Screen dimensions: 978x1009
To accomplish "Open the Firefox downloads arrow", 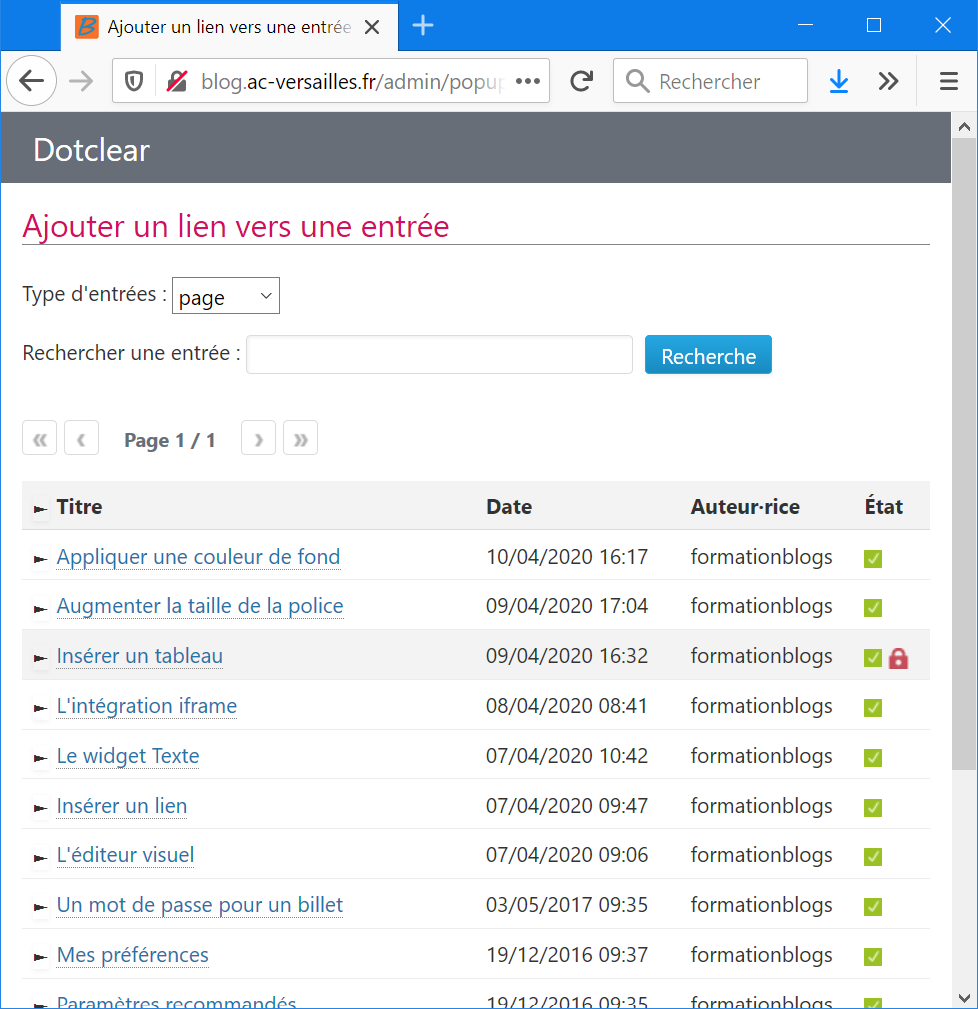I will 839,82.
